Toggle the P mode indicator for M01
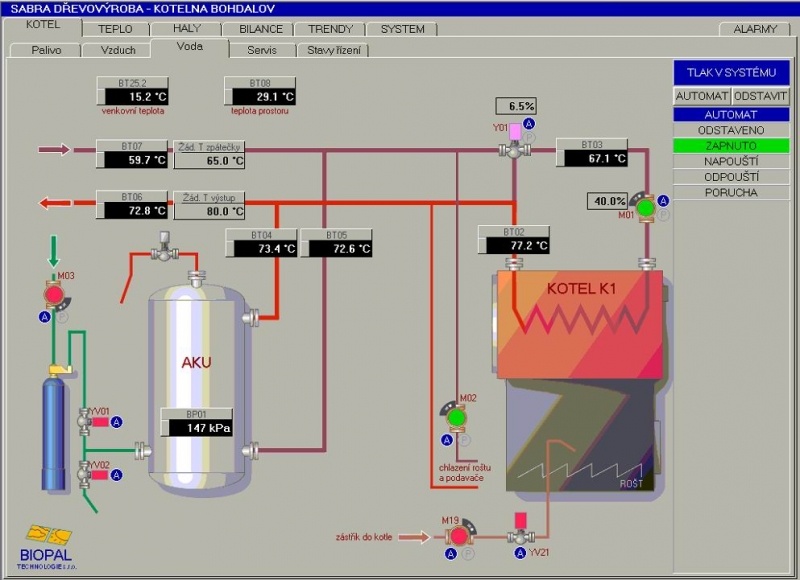 pyautogui.click(x=663, y=215)
